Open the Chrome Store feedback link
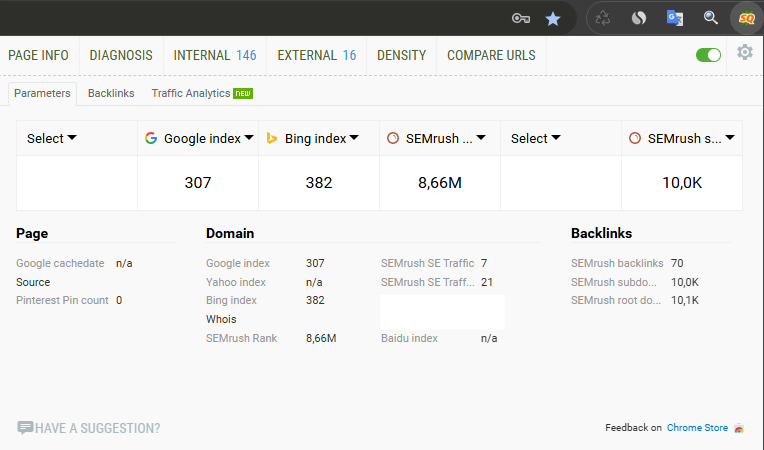The image size is (764, 450). tap(697, 428)
